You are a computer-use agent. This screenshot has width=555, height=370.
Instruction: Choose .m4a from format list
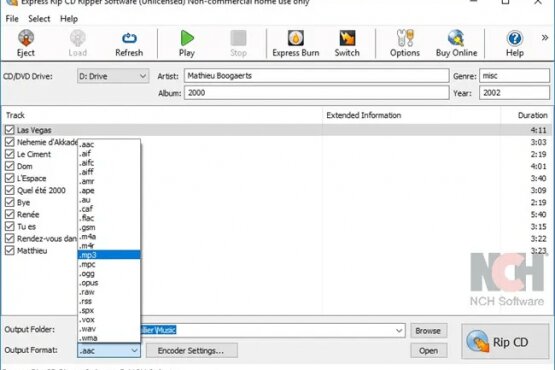109,237
